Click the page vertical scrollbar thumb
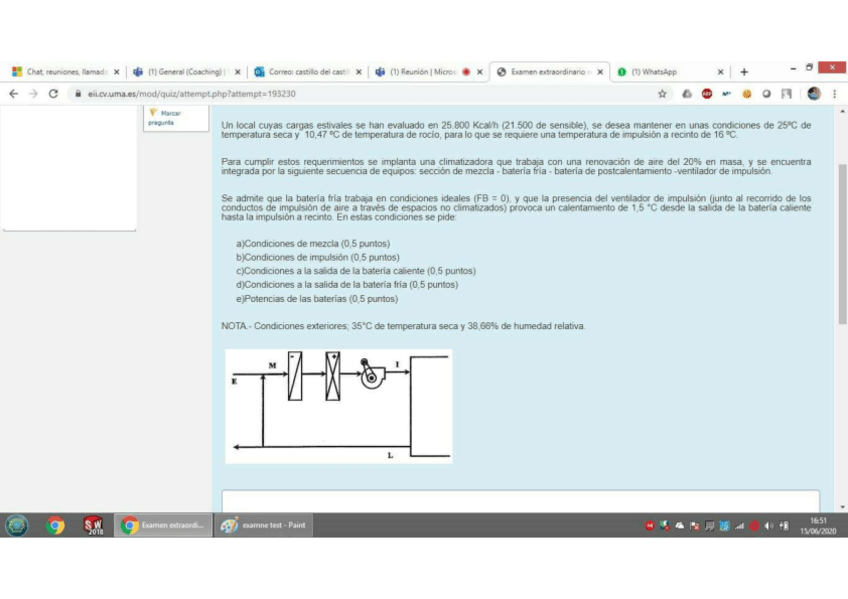 point(842,243)
